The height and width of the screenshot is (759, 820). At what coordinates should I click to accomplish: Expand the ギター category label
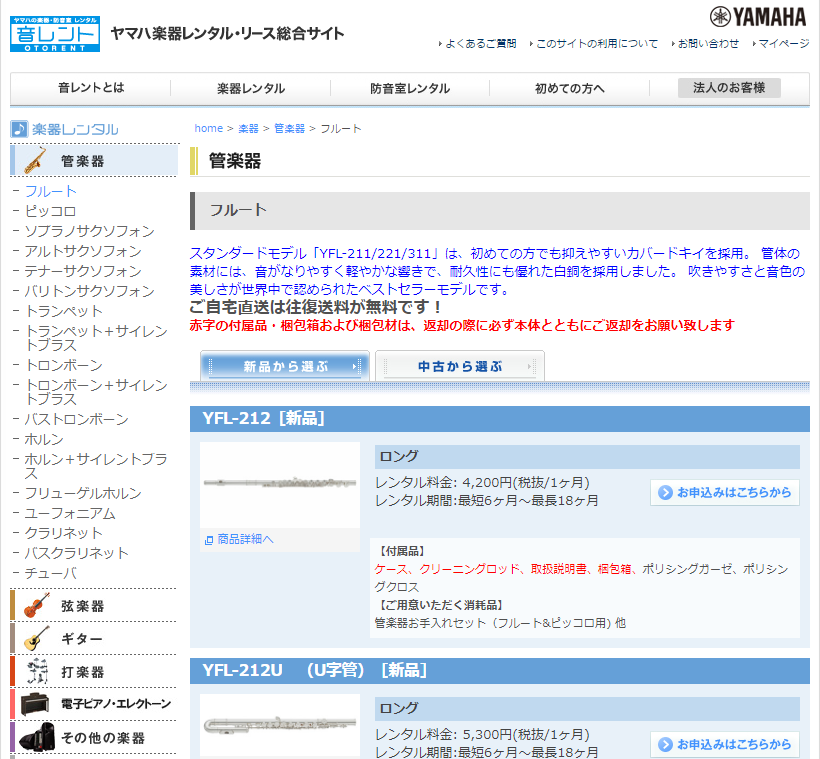coord(82,639)
